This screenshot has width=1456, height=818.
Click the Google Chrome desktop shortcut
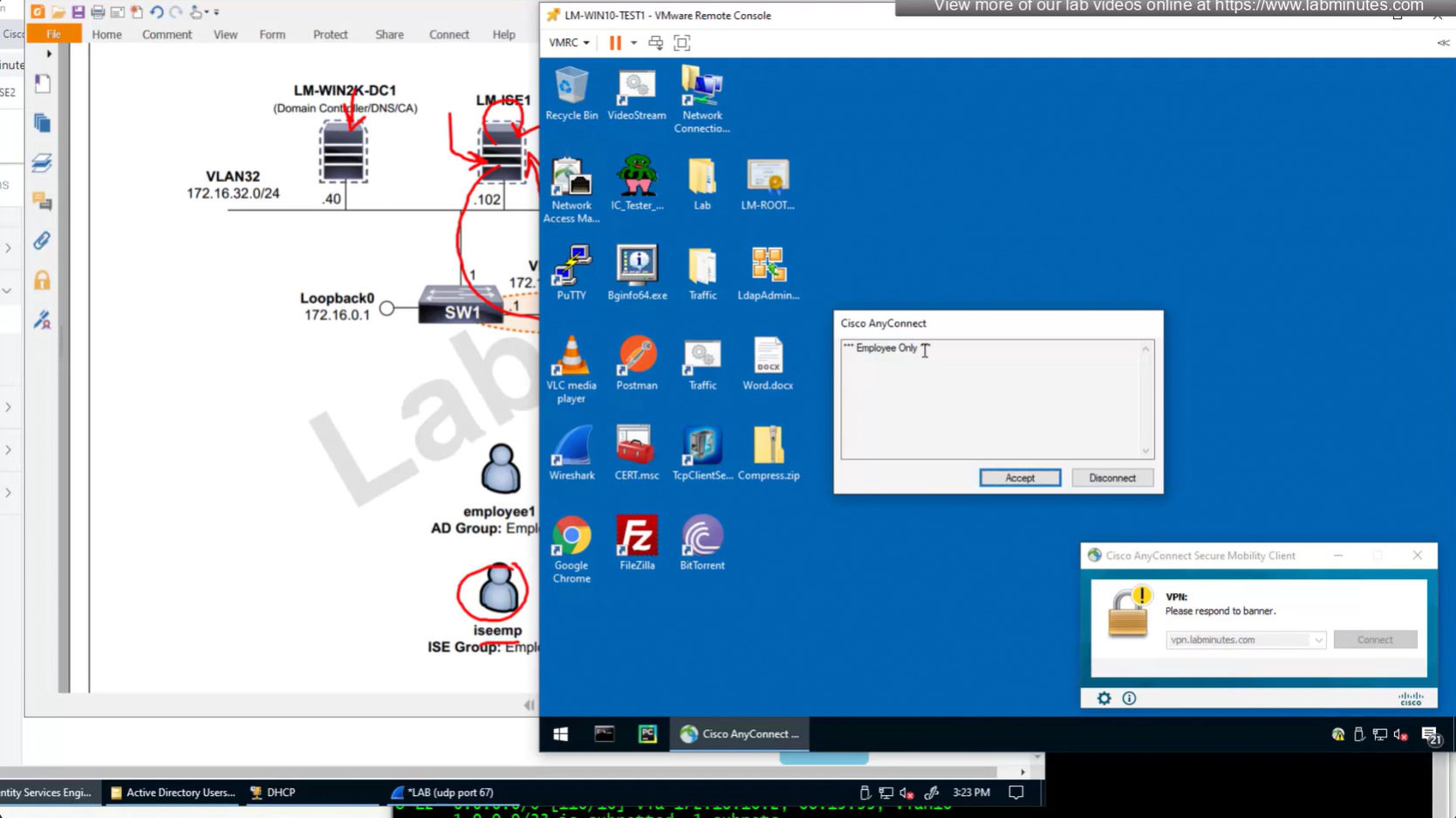tap(571, 548)
